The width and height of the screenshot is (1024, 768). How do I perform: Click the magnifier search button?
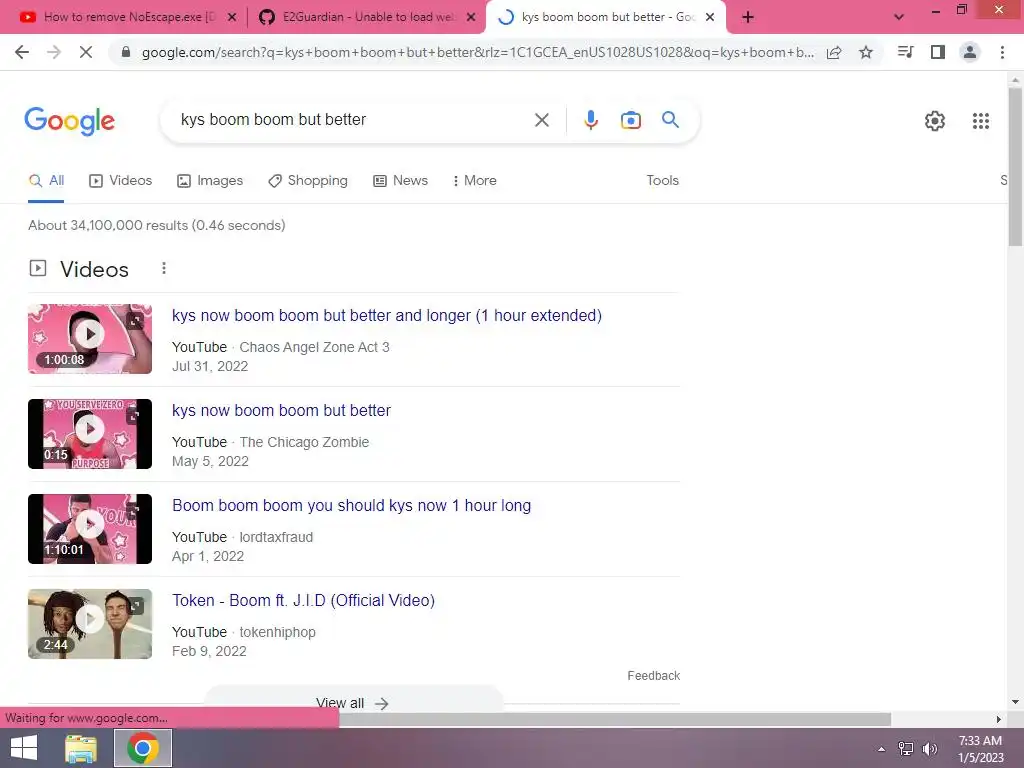[670, 120]
